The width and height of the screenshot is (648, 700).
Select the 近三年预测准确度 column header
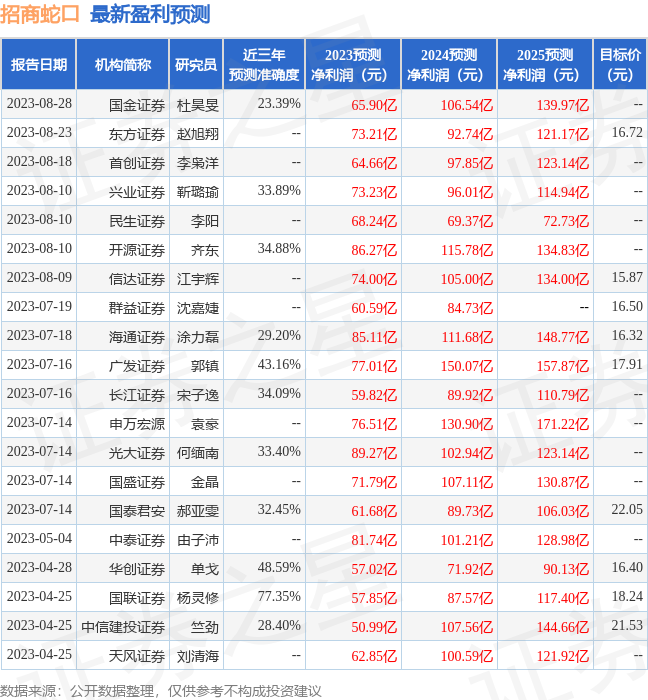pos(264,65)
